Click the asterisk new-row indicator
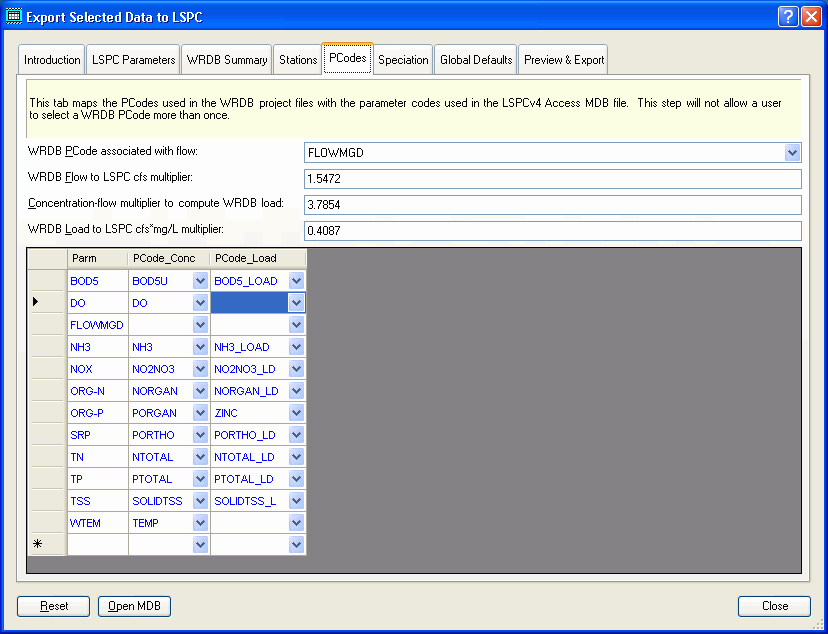 point(36,544)
